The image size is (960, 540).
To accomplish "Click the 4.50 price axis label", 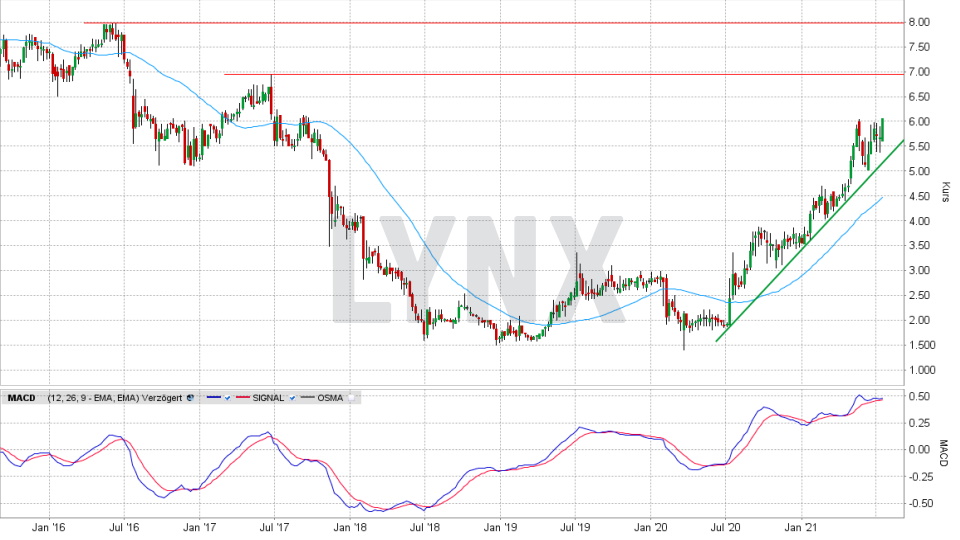I will 919,196.
